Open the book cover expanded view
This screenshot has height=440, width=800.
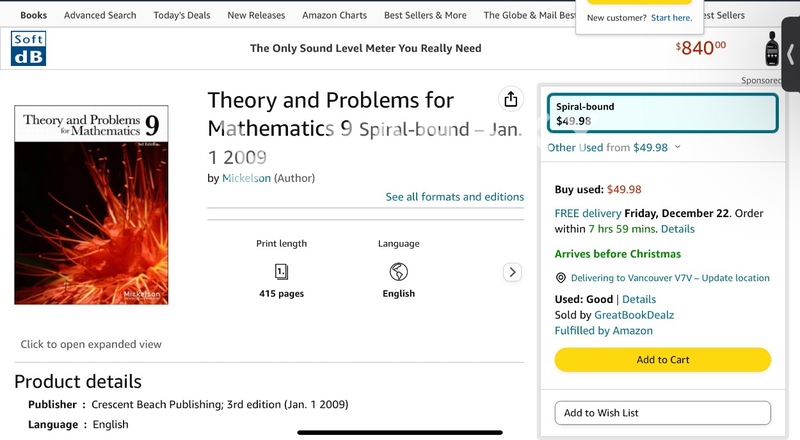tap(91, 205)
